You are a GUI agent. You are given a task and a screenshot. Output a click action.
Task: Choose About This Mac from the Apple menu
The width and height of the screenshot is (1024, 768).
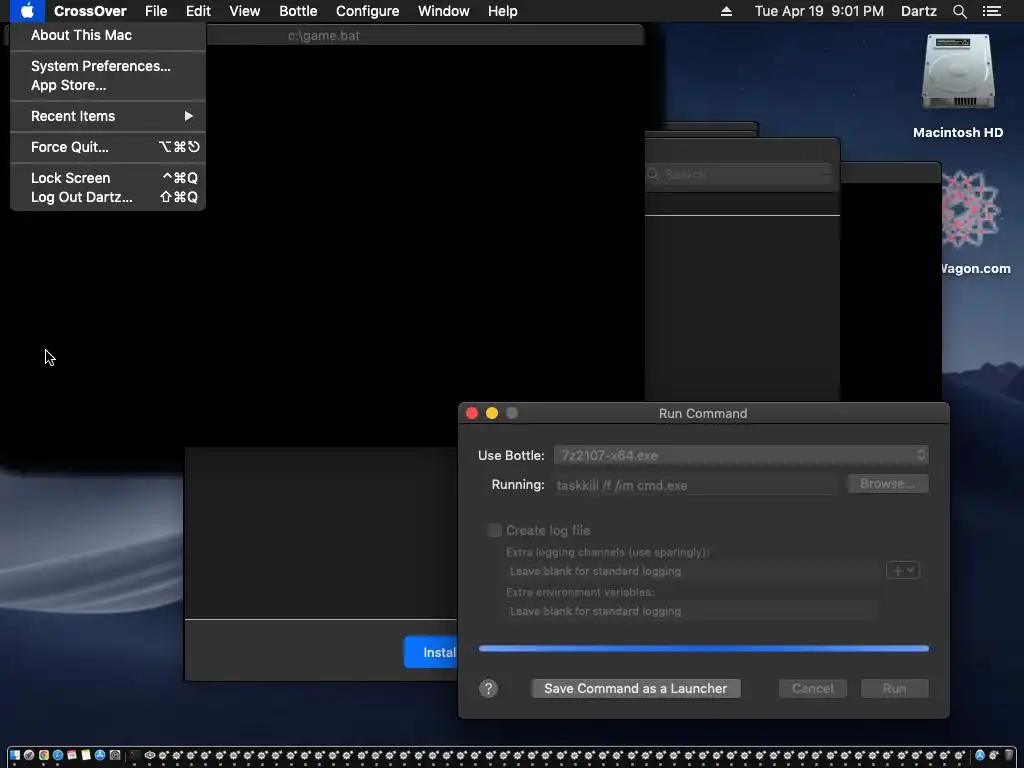coord(108,35)
